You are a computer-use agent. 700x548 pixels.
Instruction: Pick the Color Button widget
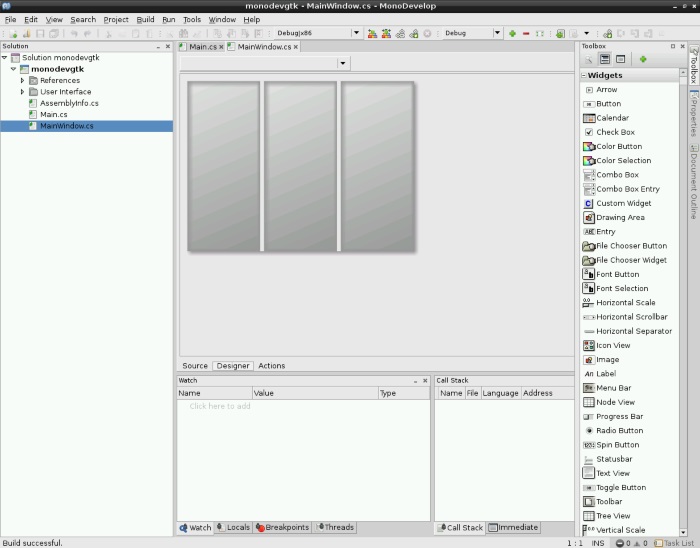click(619, 146)
